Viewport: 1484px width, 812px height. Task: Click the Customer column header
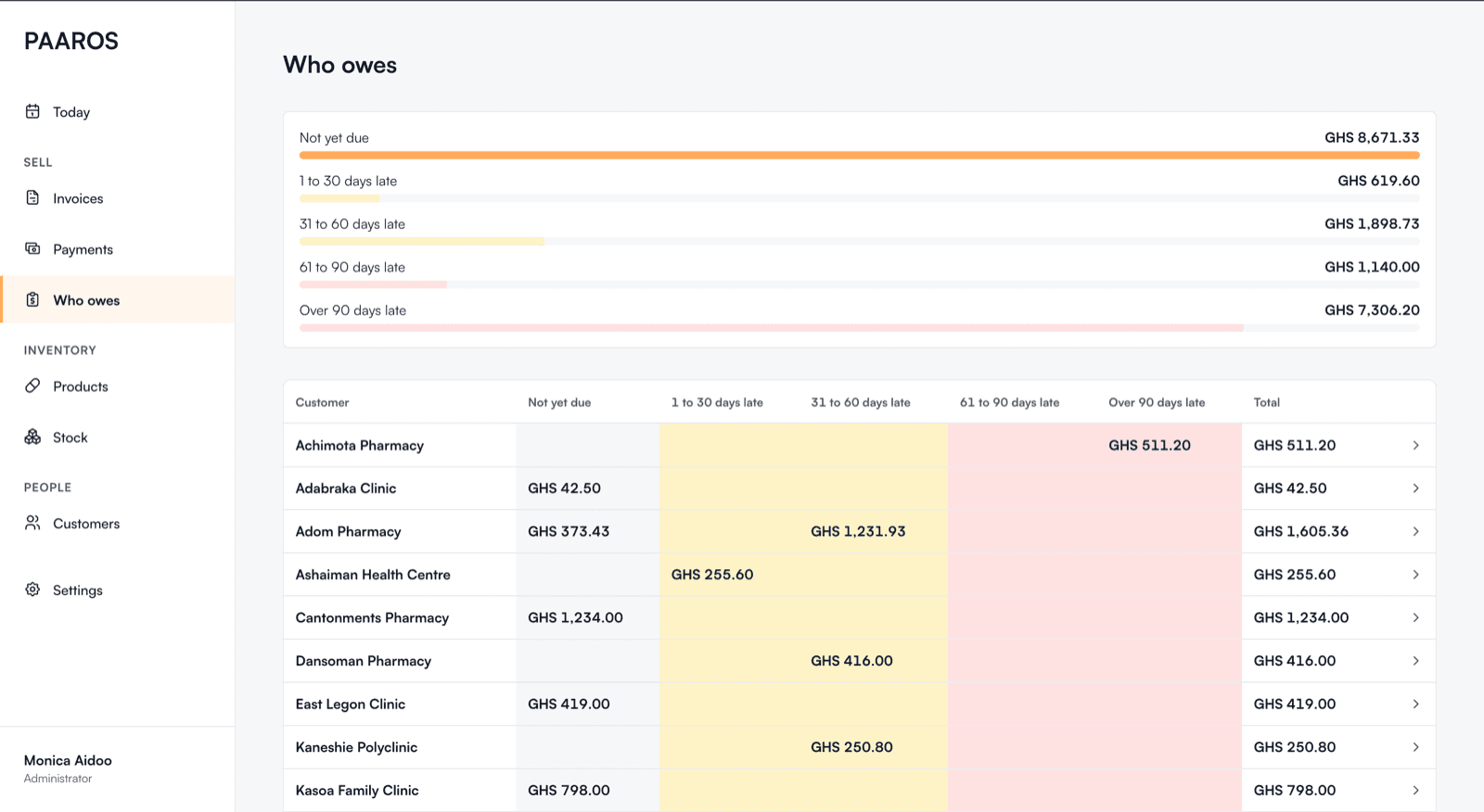click(323, 402)
